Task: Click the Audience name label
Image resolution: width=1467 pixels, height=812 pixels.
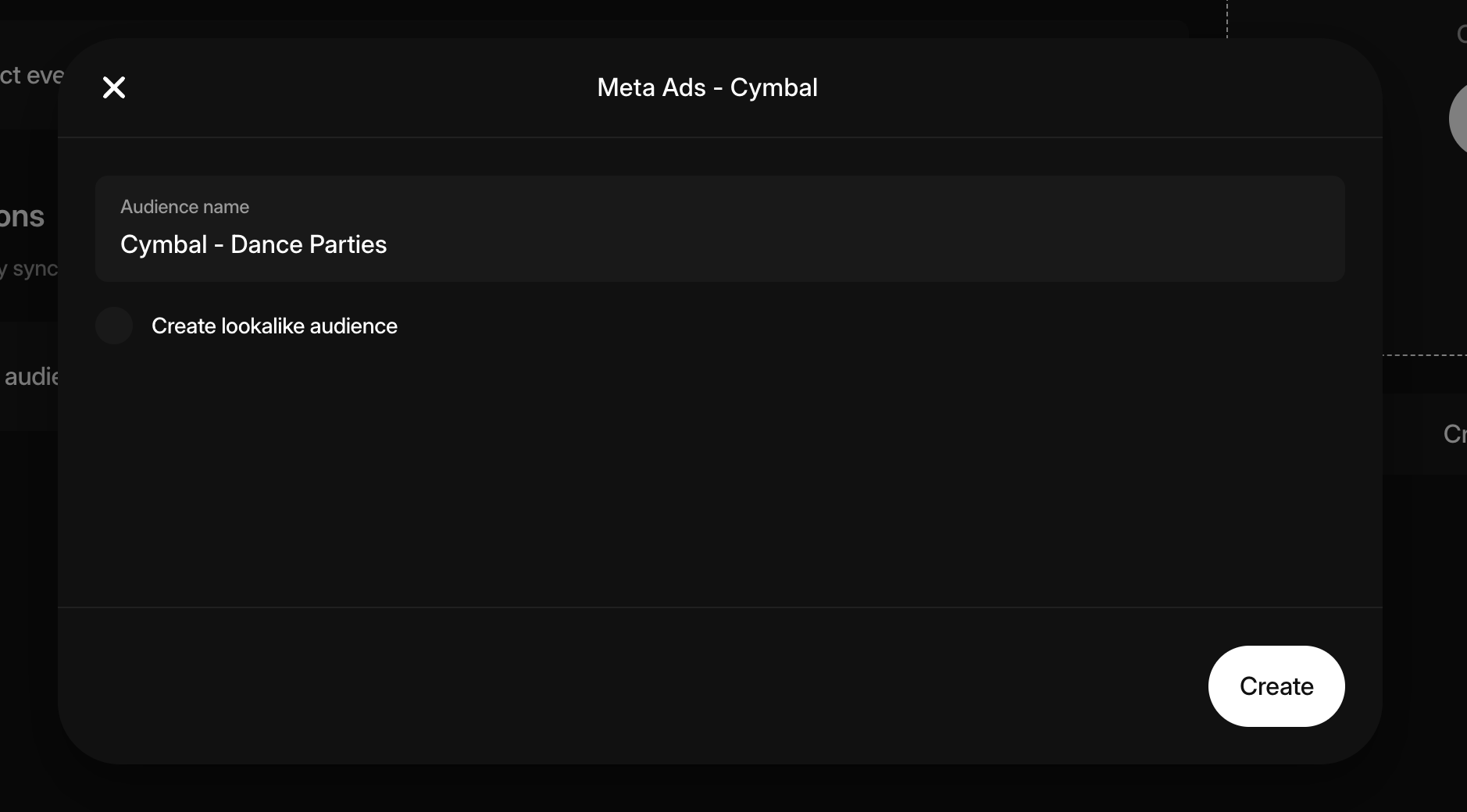Action: coord(184,207)
